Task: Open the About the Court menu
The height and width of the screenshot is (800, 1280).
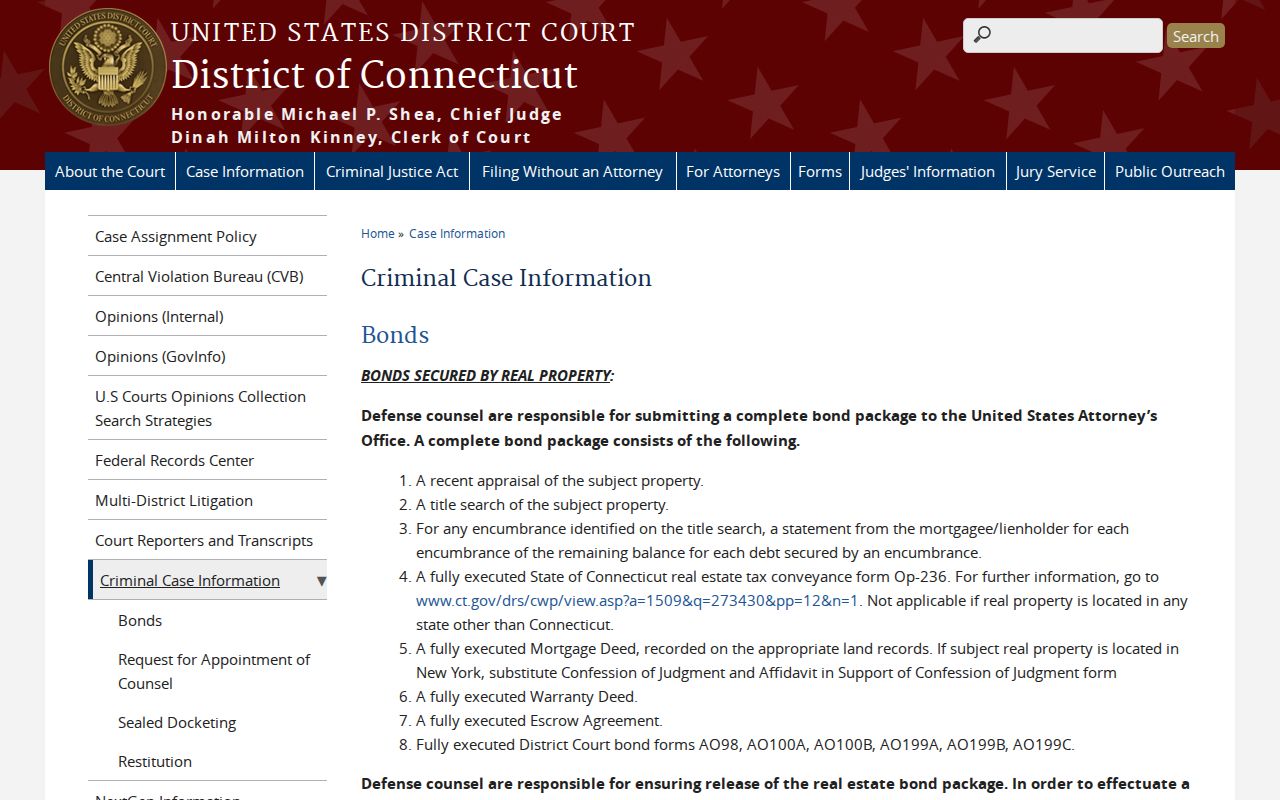Action: [x=110, y=171]
